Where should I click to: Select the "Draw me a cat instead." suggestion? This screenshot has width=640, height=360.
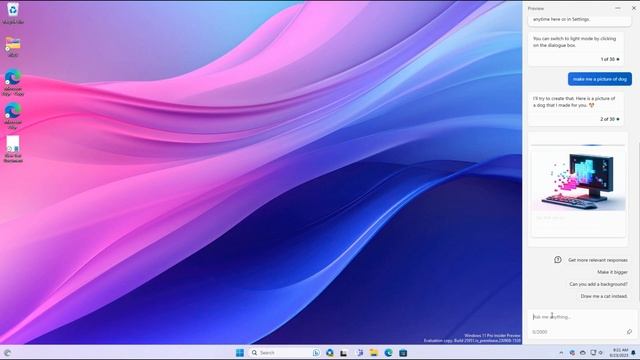point(604,296)
